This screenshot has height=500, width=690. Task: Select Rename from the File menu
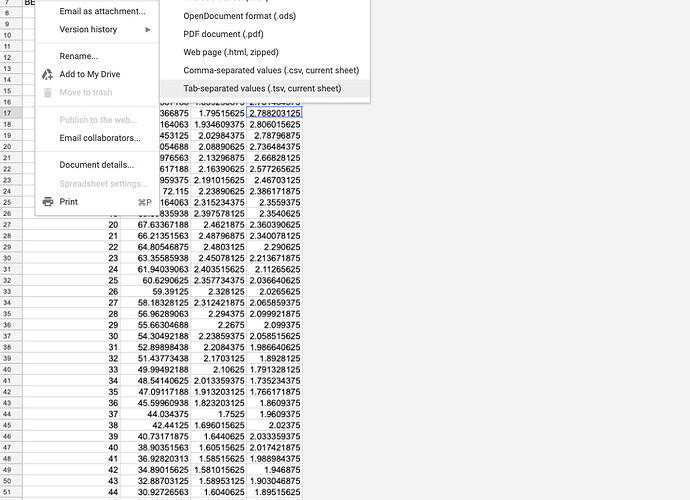coord(79,56)
